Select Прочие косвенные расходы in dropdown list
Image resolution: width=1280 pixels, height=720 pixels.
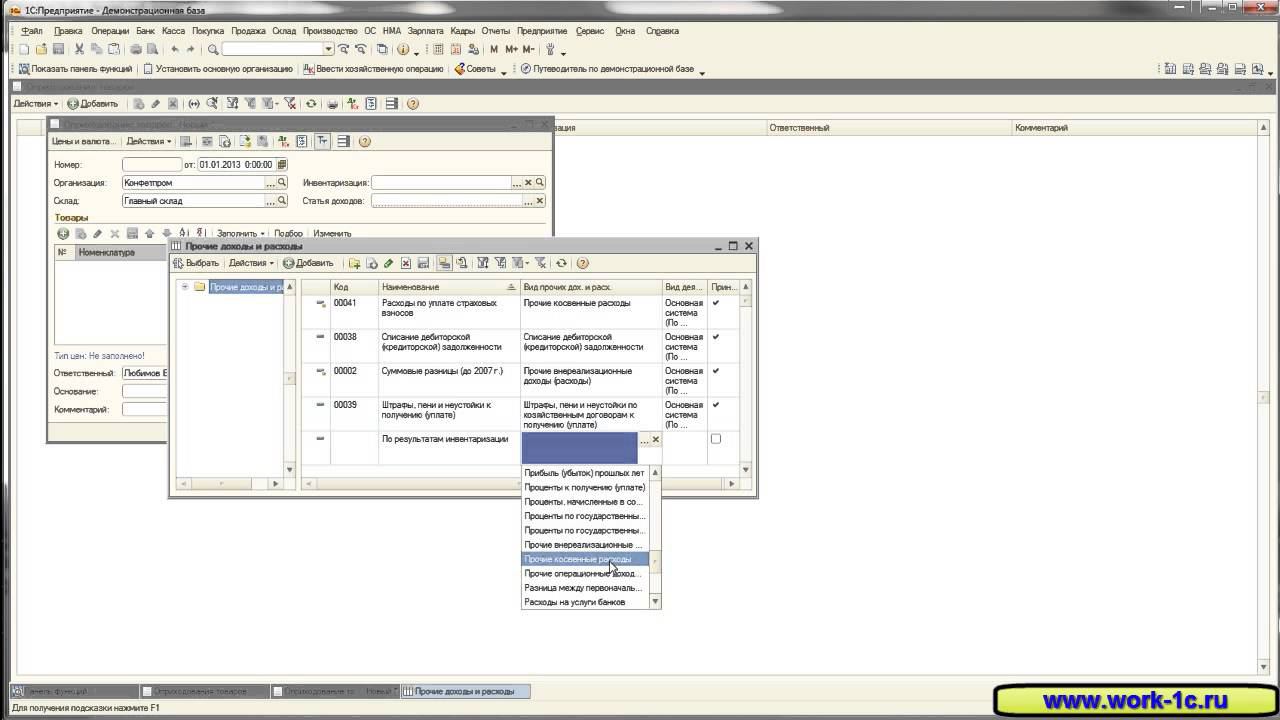585,559
